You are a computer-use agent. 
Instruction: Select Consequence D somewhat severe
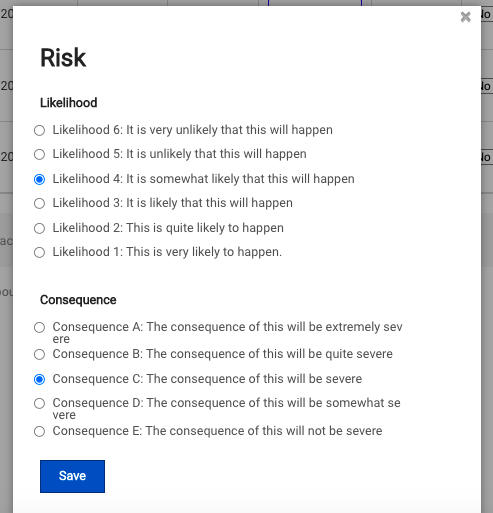[x=39, y=403]
